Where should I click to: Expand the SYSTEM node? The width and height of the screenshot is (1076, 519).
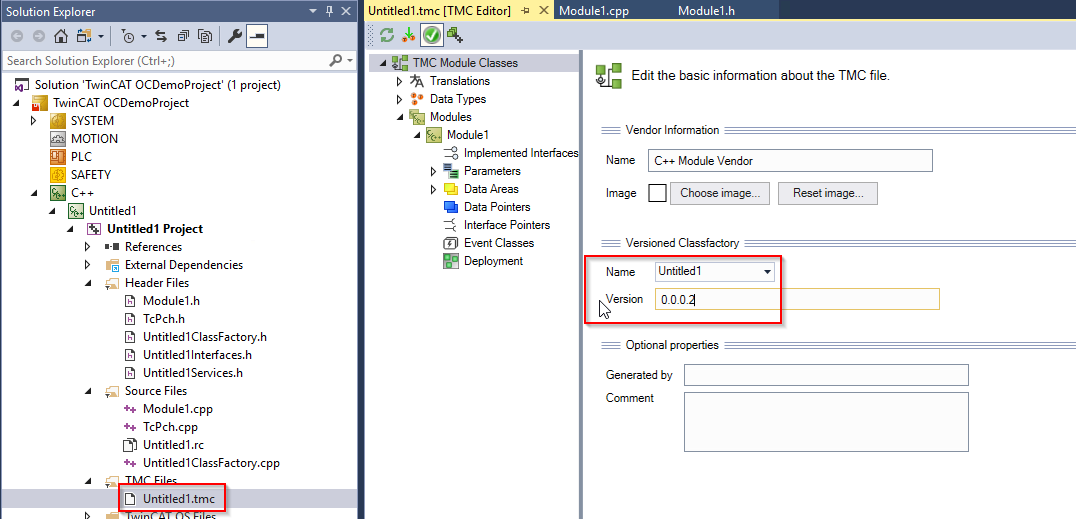(x=33, y=121)
